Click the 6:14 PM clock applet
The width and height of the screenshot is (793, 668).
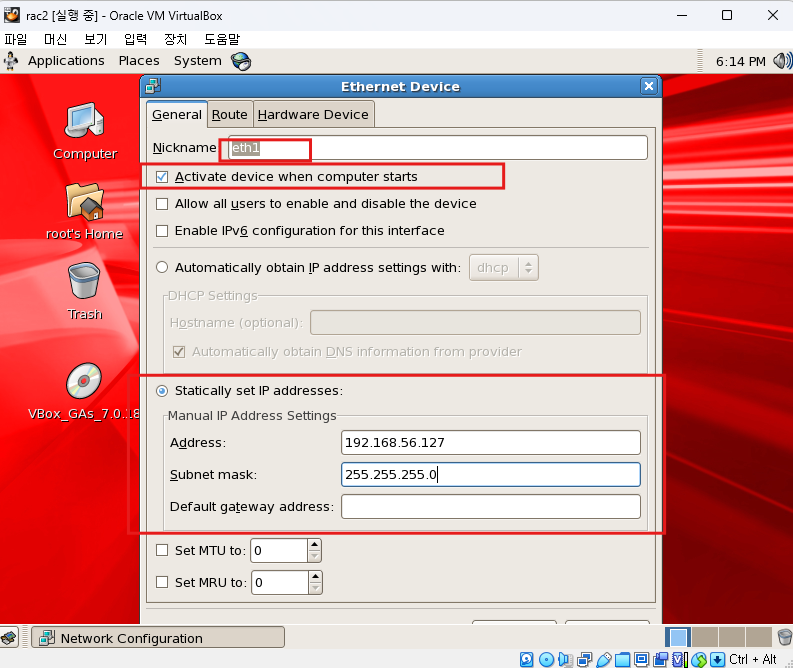pyautogui.click(x=740, y=62)
